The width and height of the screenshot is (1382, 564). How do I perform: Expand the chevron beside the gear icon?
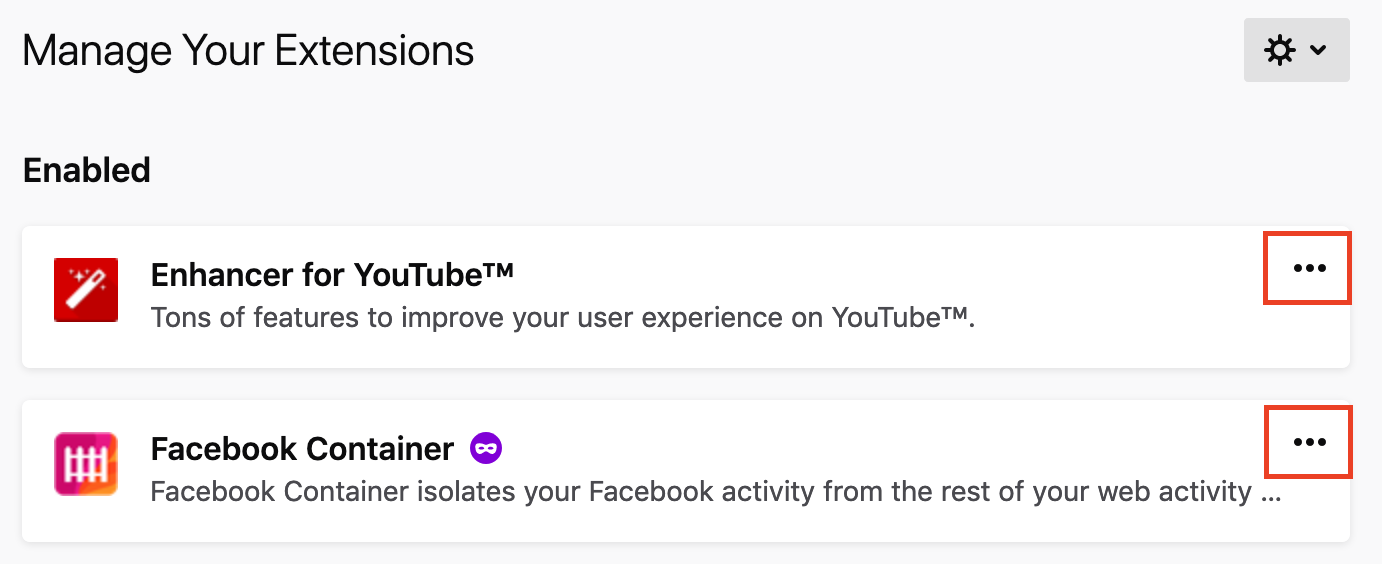point(1318,50)
